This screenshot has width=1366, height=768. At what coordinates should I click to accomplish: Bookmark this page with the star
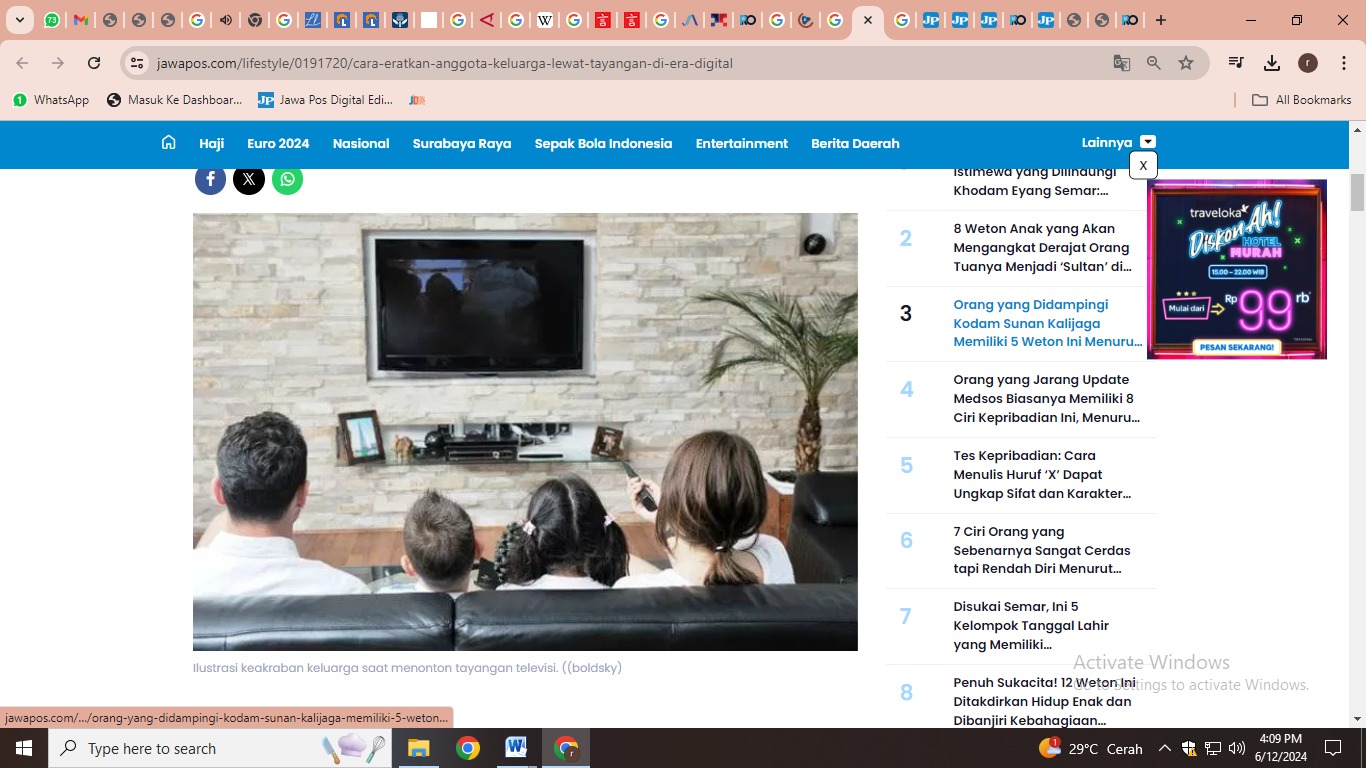(x=1186, y=63)
